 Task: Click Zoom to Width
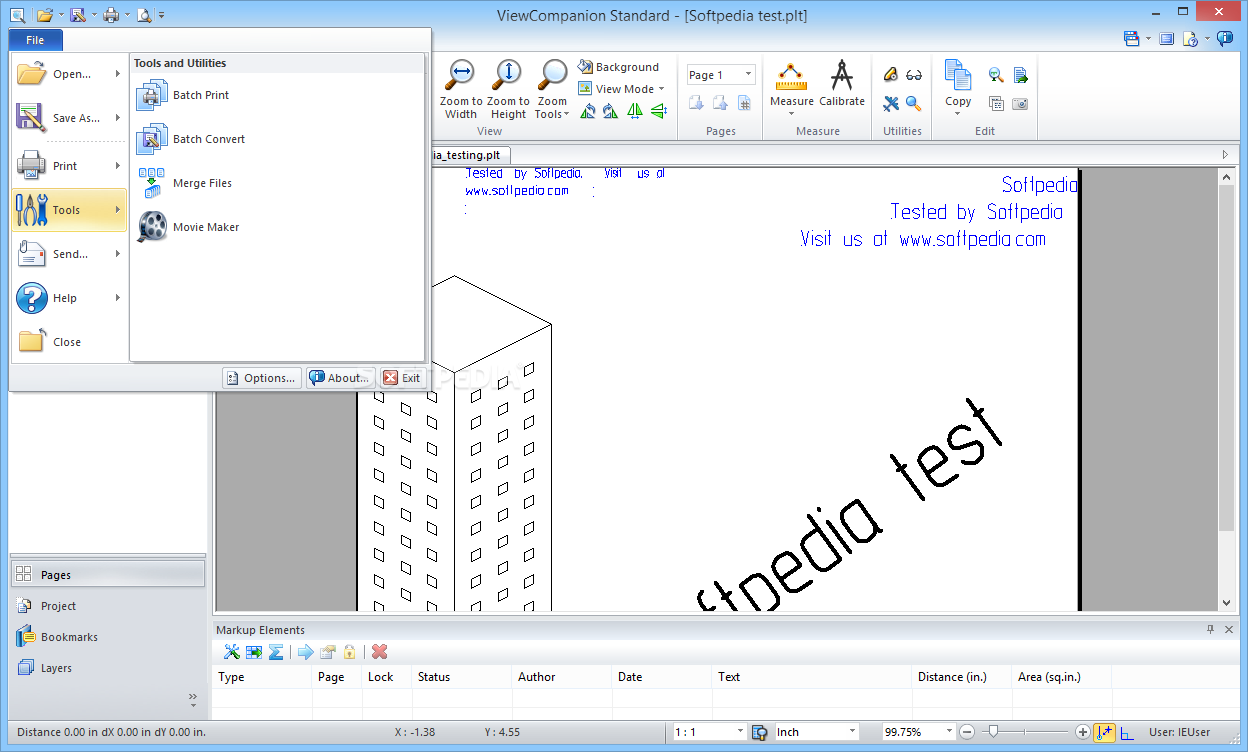coord(461,89)
